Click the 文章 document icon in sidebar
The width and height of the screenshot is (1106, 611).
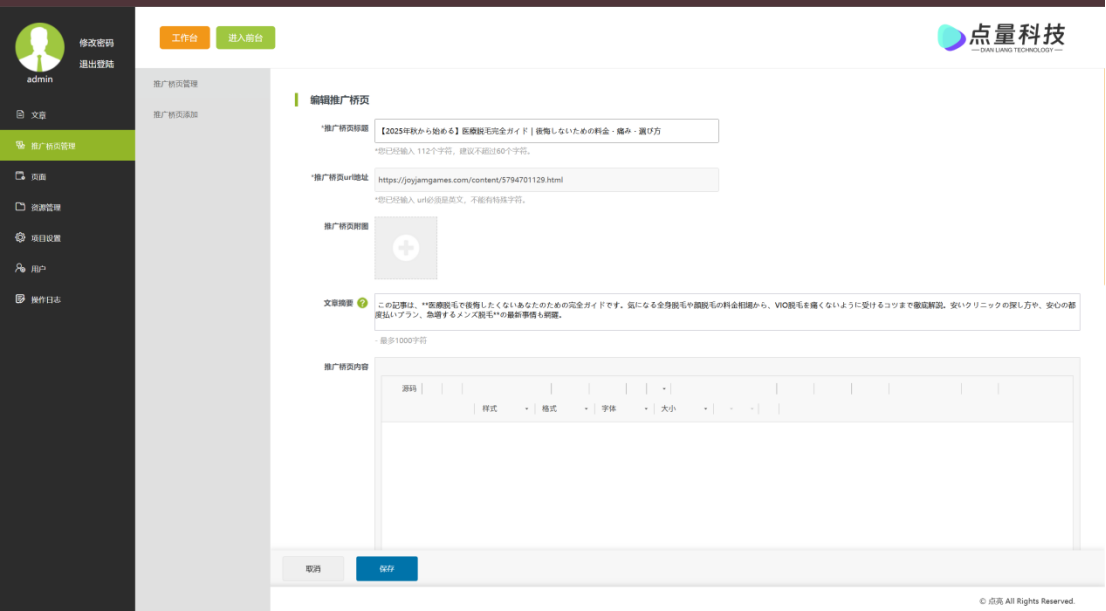[x=20, y=115]
